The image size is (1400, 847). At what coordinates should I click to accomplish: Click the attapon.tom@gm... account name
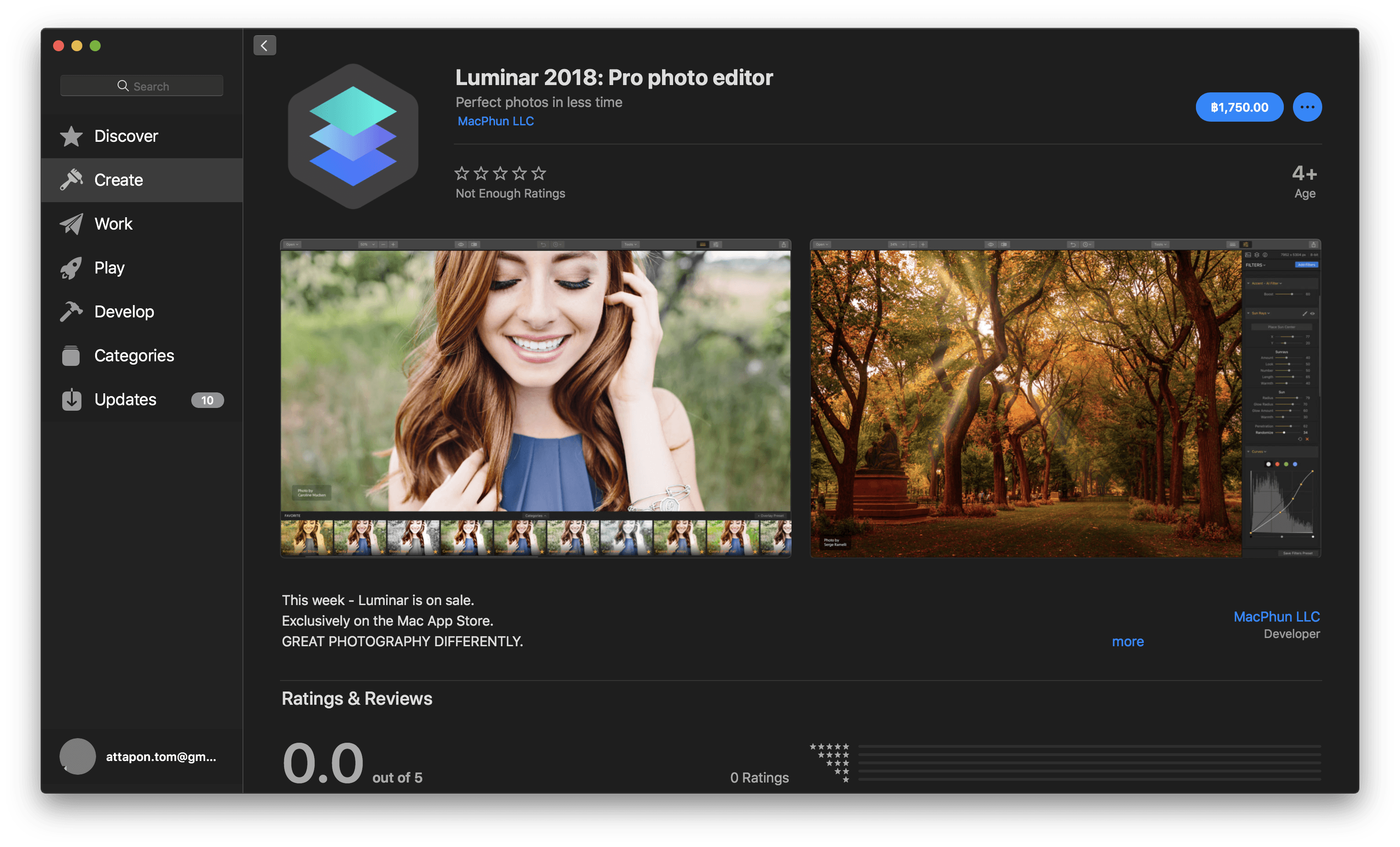(x=161, y=757)
